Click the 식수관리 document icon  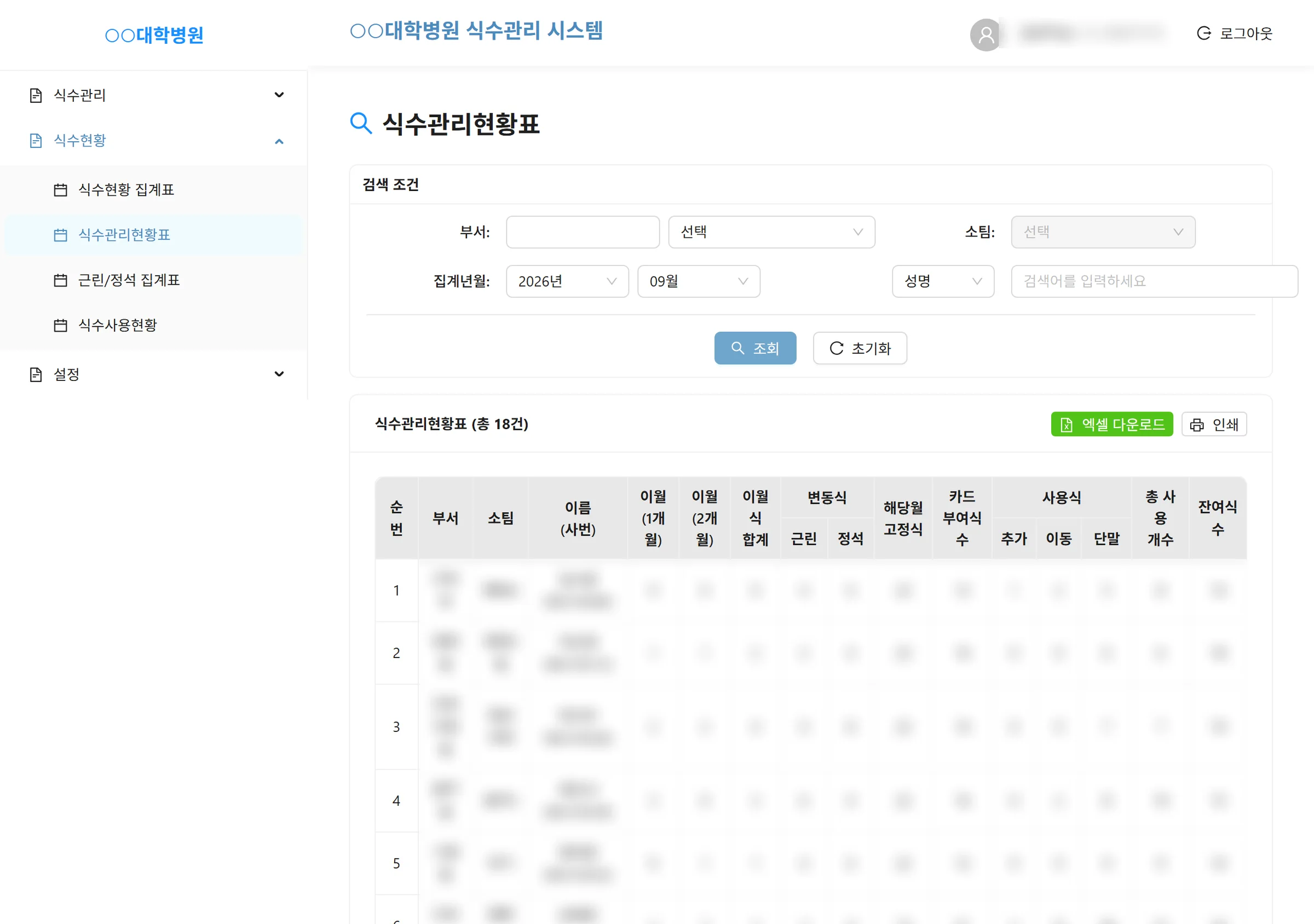pos(36,96)
